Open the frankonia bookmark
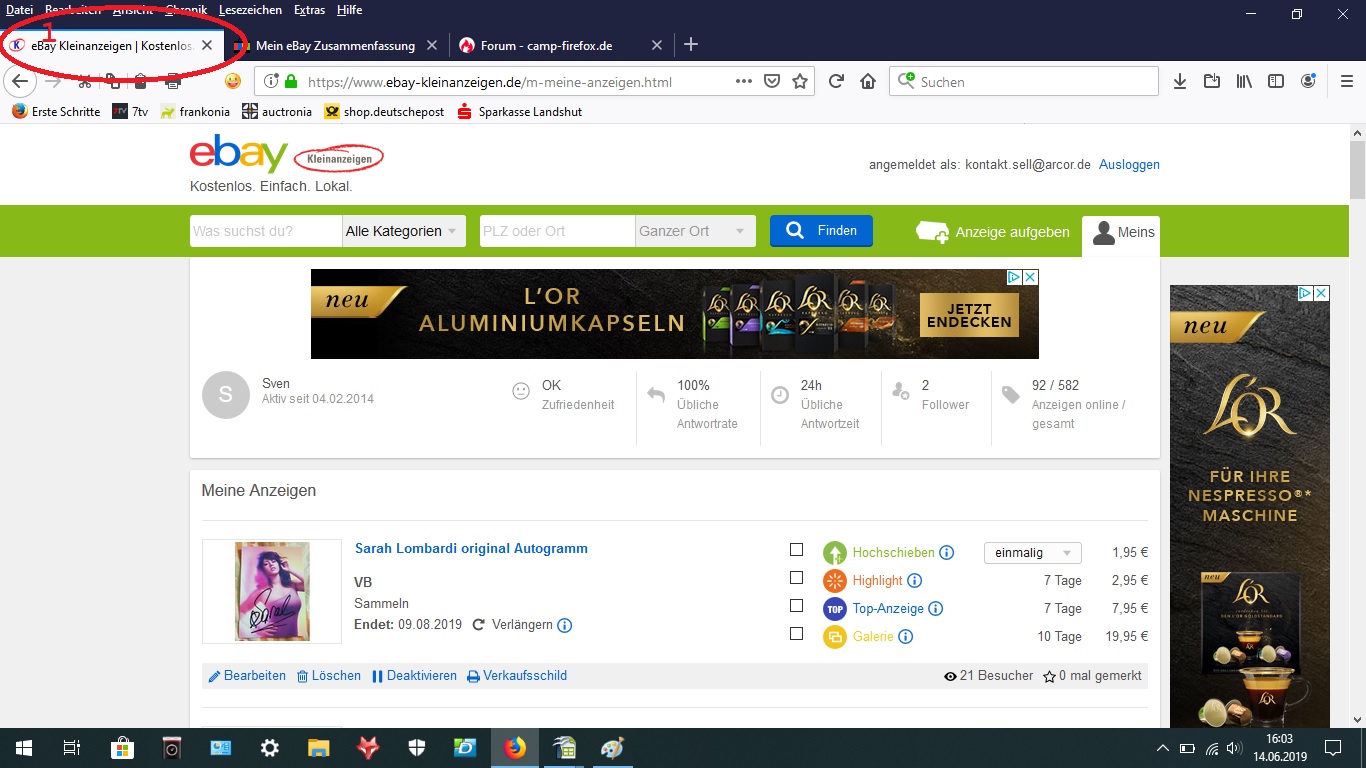 tap(195, 112)
